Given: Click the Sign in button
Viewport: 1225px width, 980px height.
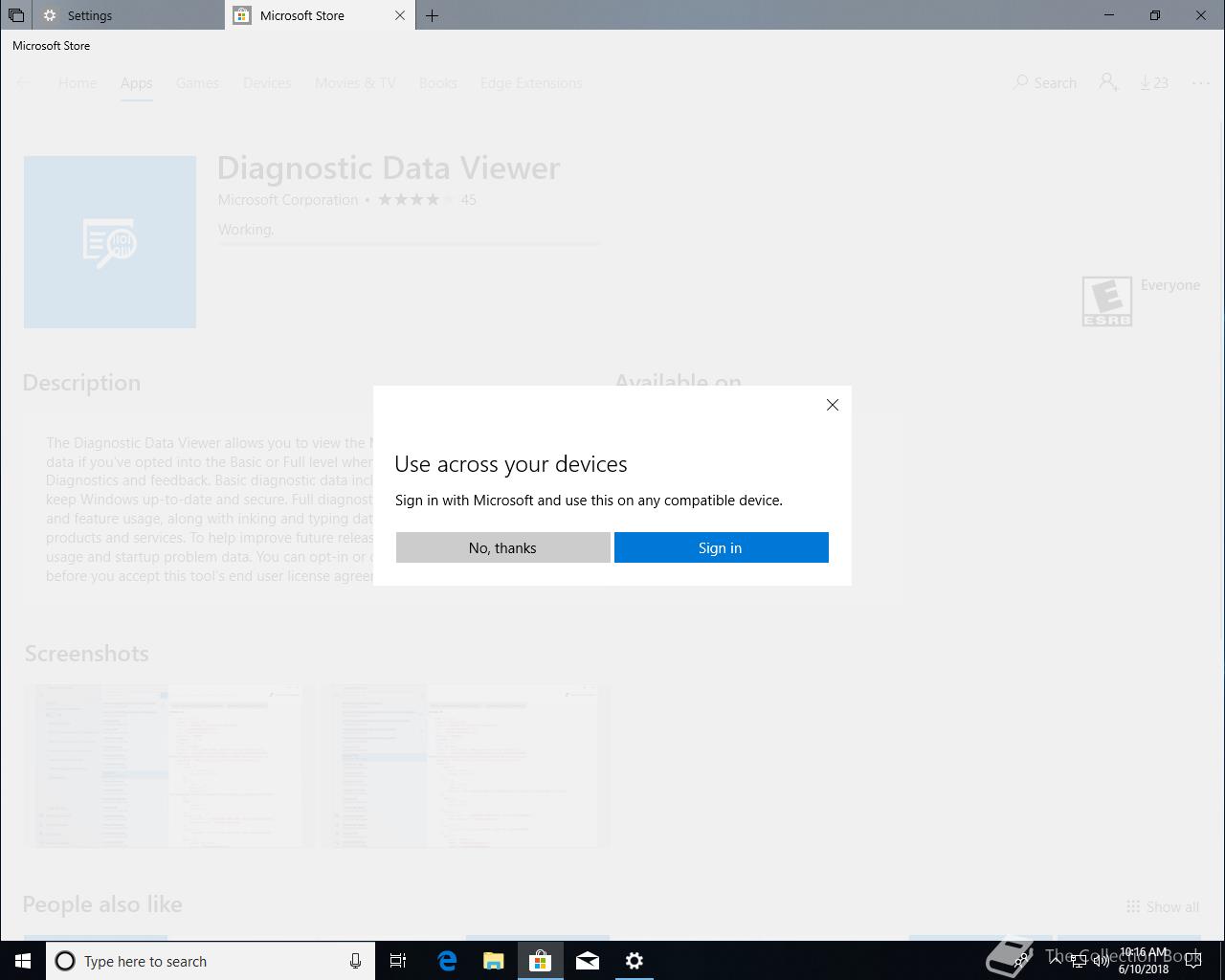Looking at the screenshot, I should coord(721,547).
